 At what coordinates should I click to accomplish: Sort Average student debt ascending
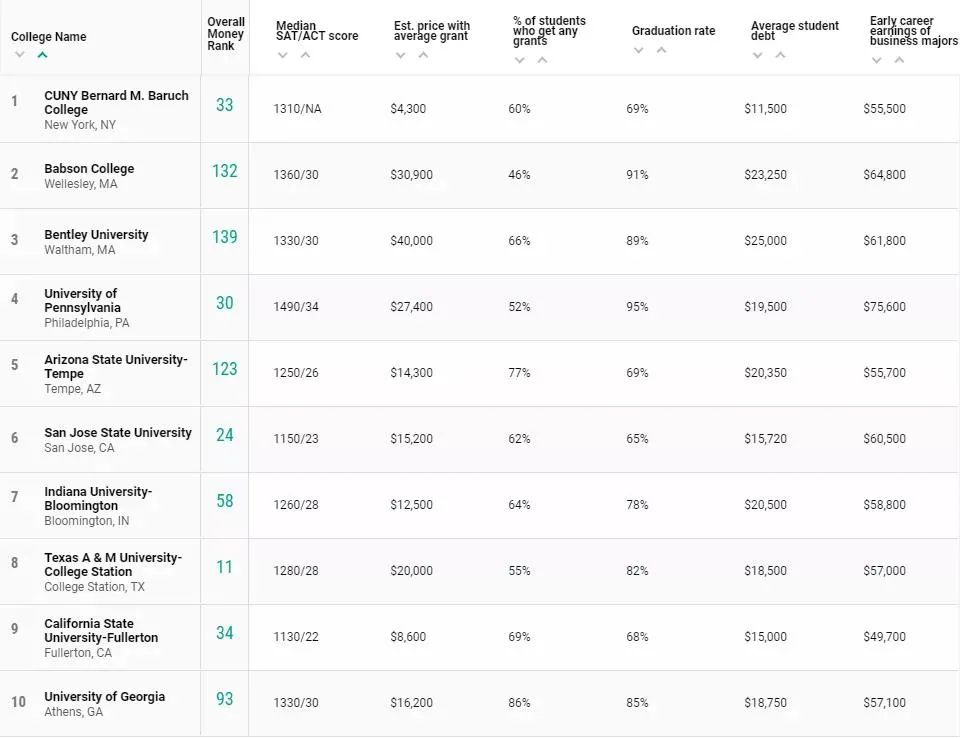[x=780, y=55]
